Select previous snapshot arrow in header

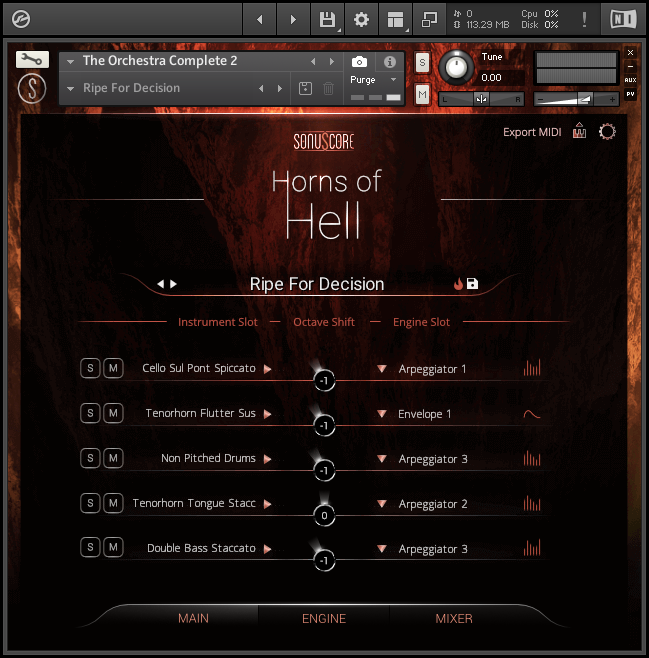point(261,89)
